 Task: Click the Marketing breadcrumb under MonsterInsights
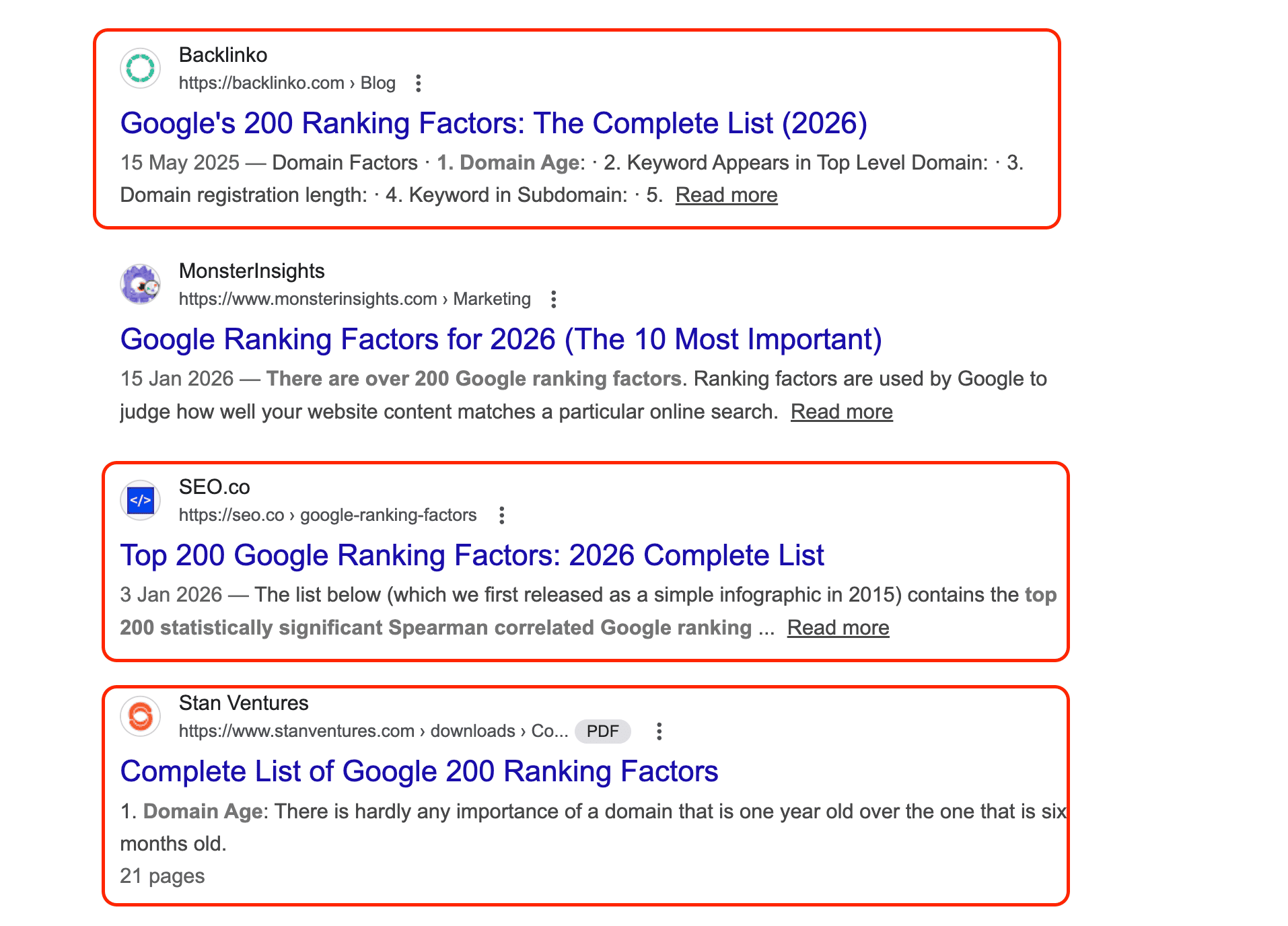[492, 299]
